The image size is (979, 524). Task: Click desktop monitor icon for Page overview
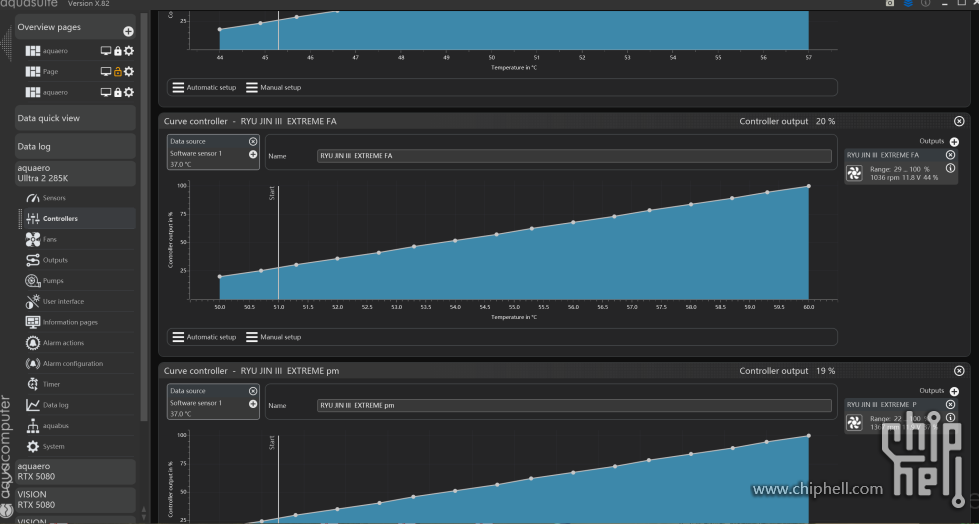(x=106, y=71)
